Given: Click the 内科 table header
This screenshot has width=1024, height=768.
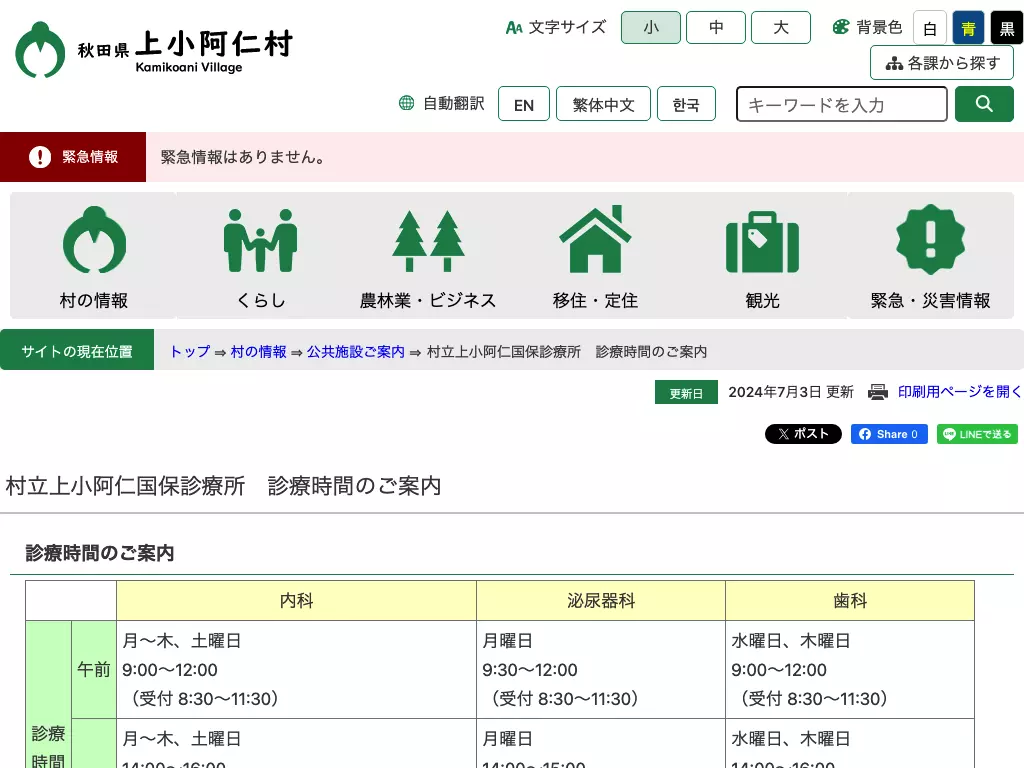Looking at the screenshot, I should coord(296,601).
